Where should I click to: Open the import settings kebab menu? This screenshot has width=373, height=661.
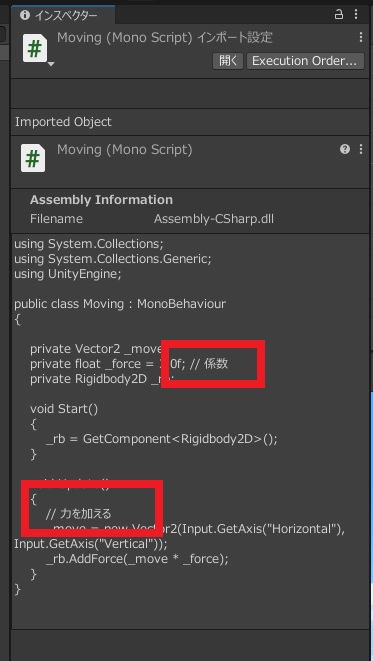361,38
